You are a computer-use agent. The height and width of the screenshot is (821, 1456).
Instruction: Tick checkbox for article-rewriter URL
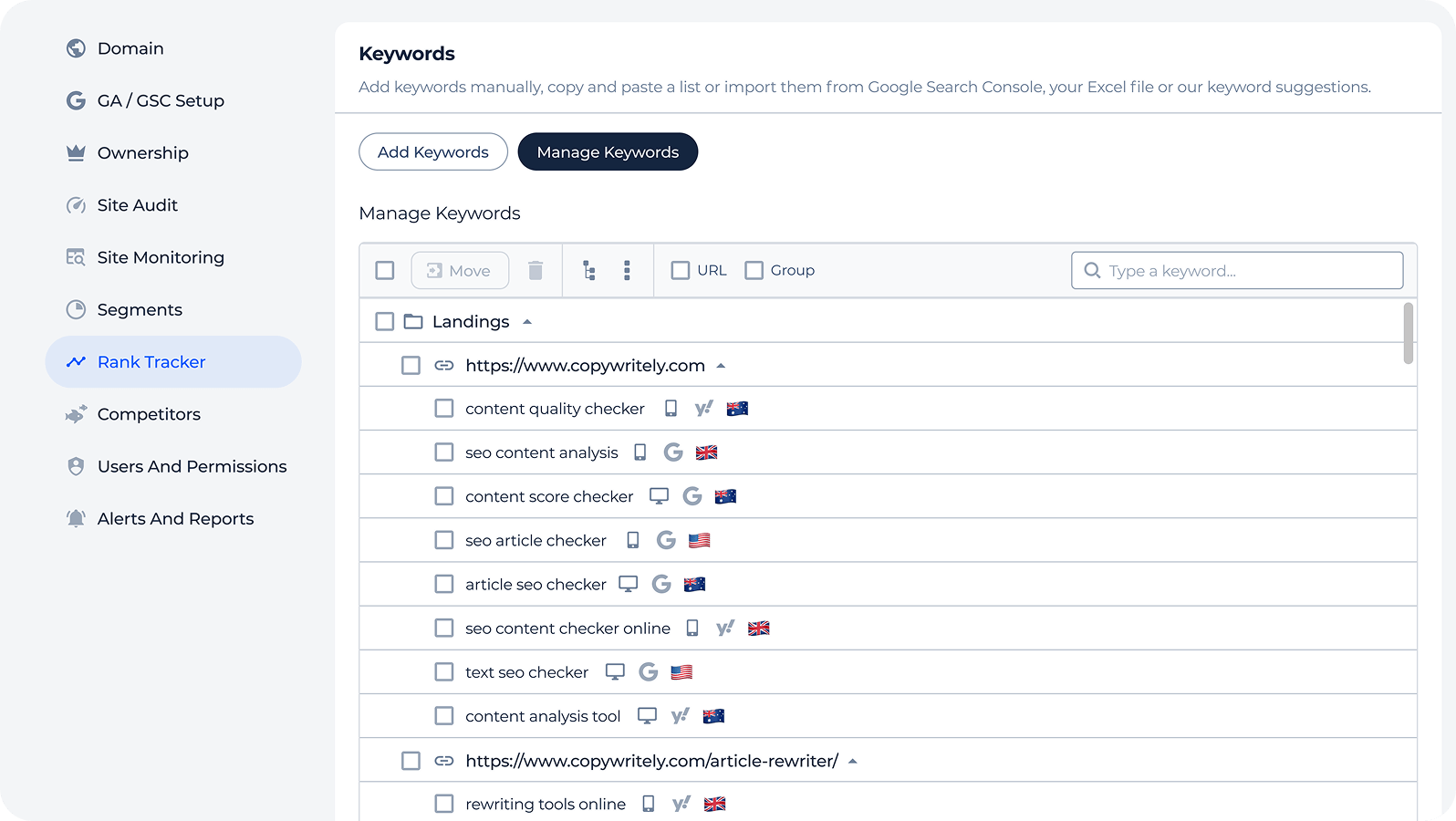(x=411, y=761)
